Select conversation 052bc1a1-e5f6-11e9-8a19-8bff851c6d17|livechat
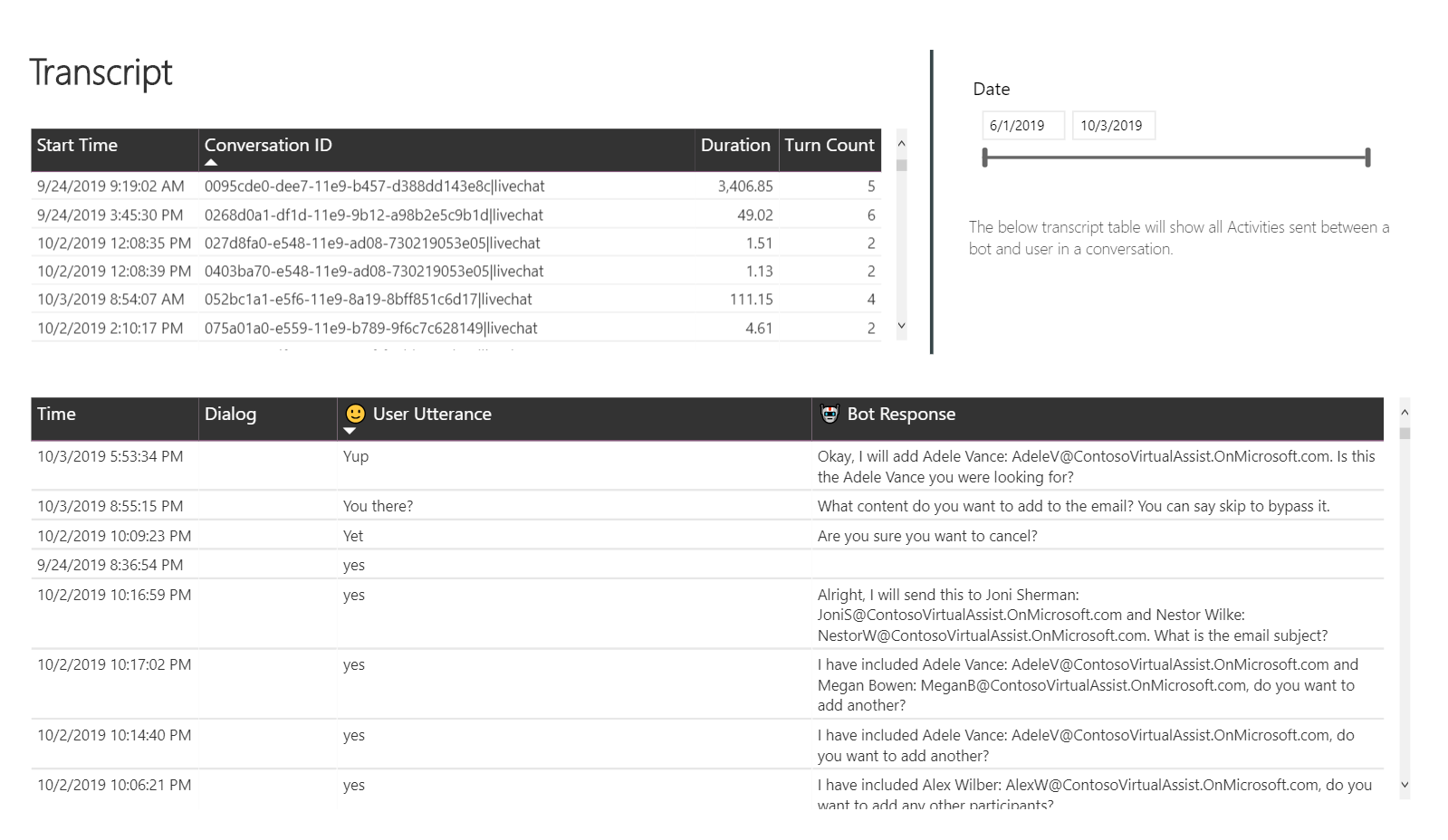Image resolution: width=1448 pixels, height=840 pixels. click(368, 300)
